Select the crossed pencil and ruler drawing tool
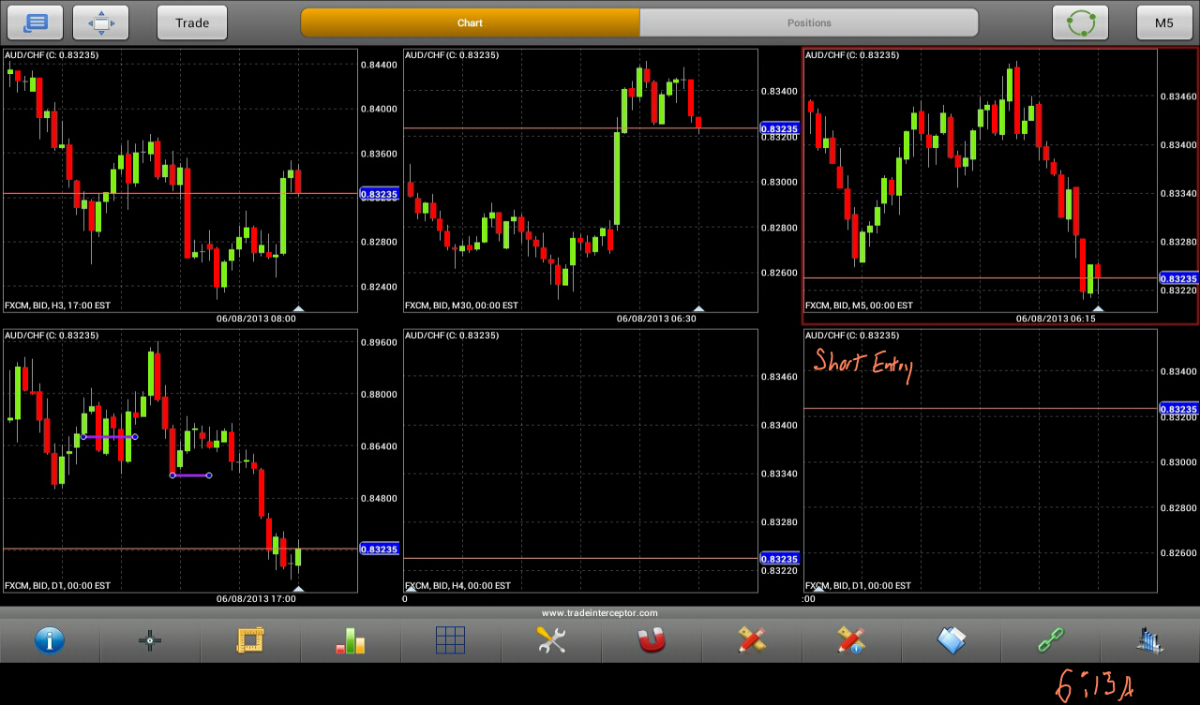The height and width of the screenshot is (705, 1200). click(x=751, y=640)
